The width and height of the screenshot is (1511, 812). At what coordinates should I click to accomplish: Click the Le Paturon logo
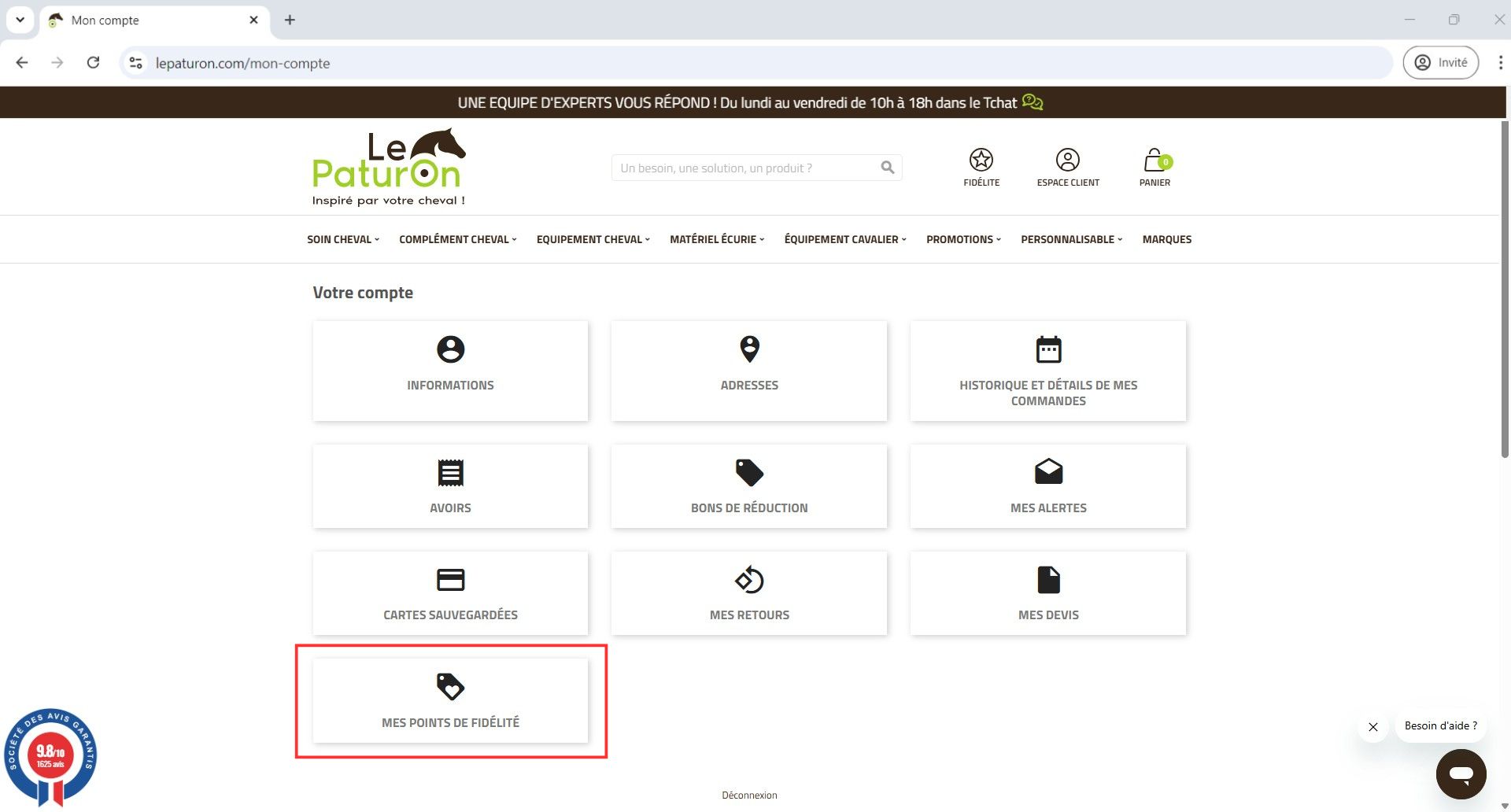[x=389, y=167]
